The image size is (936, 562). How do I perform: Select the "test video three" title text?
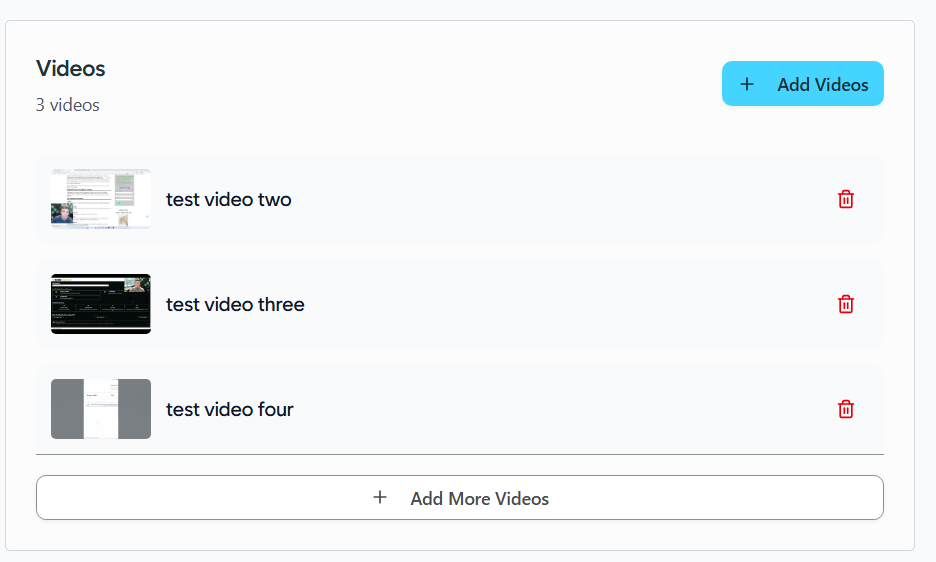click(x=235, y=304)
